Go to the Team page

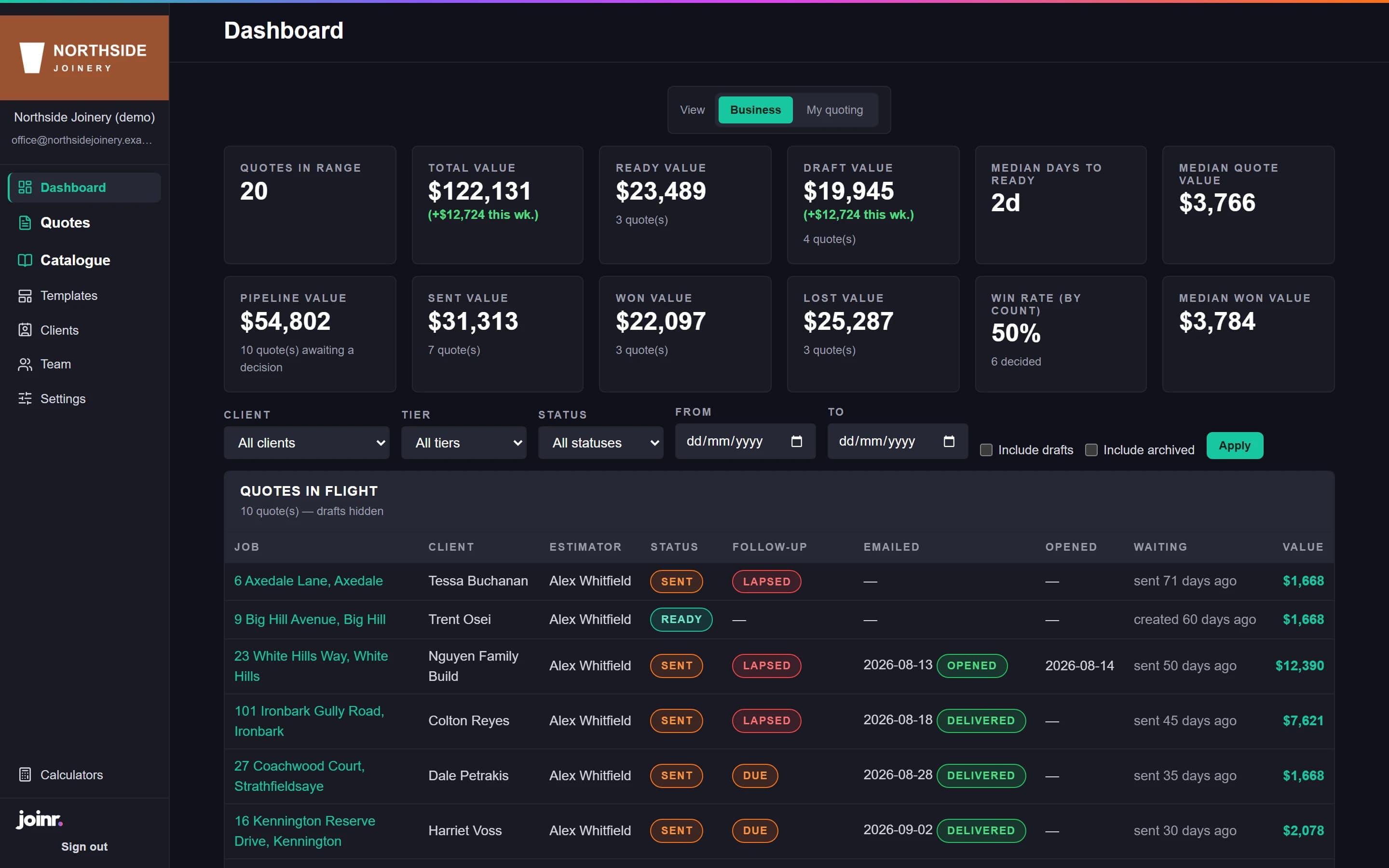tap(84, 365)
